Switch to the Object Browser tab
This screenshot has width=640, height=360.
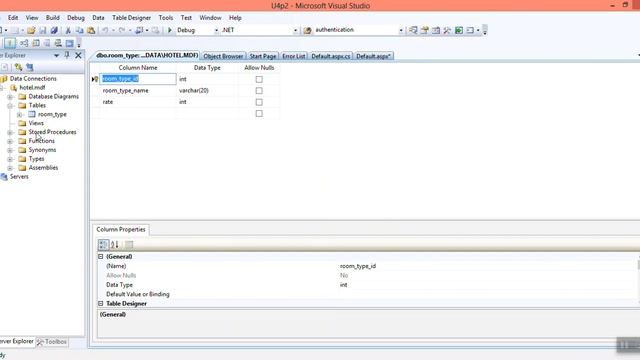click(223, 56)
